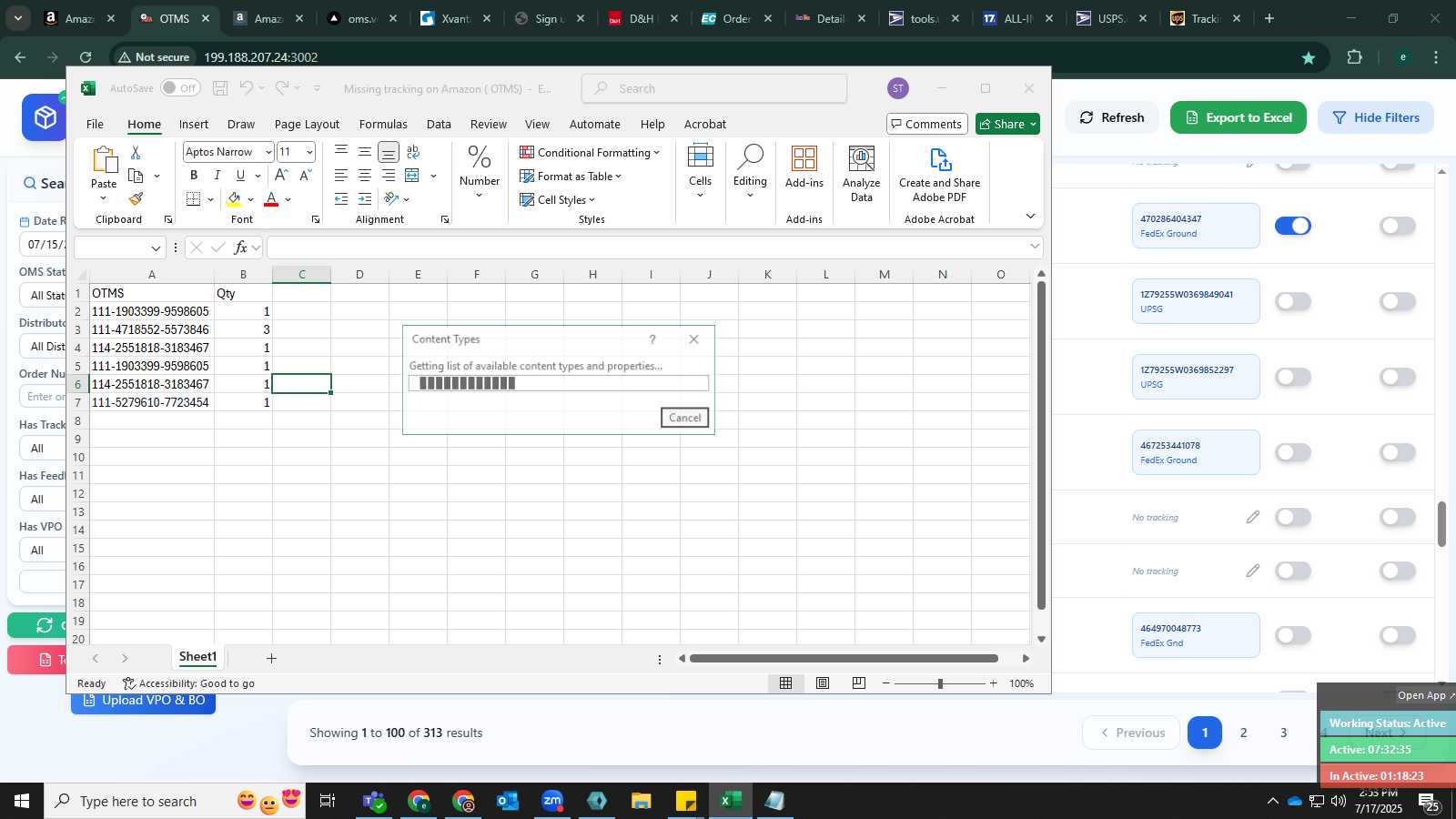Switch to the Insert ribbon tab

(x=194, y=124)
